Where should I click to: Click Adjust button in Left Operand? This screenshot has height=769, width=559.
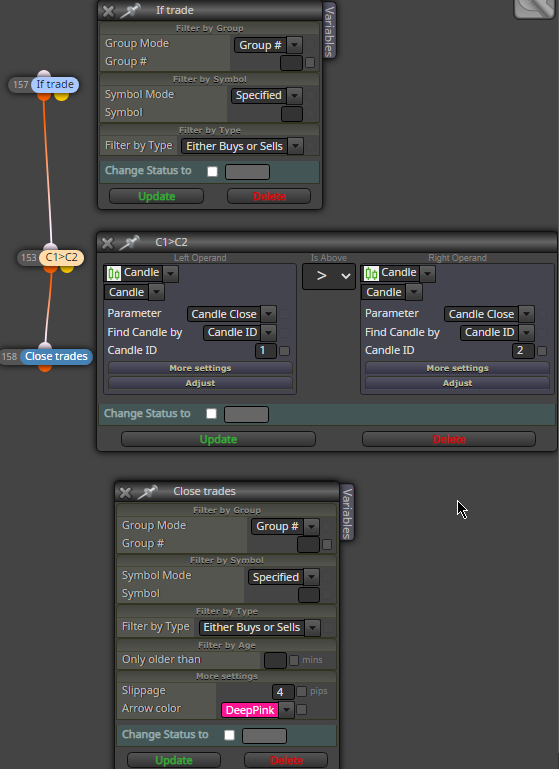200,383
